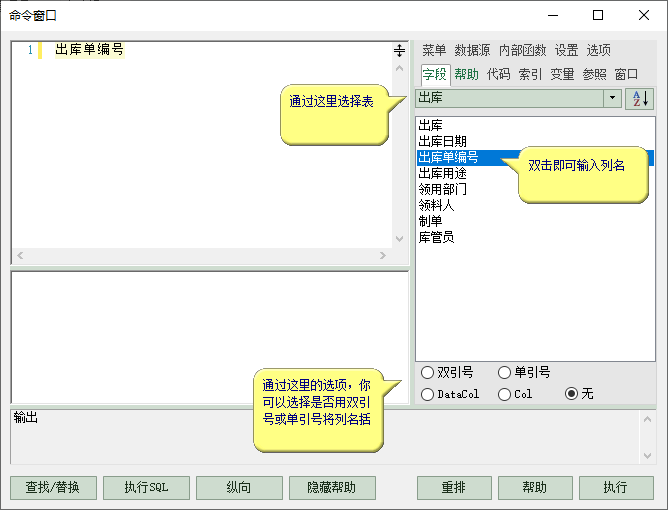Image resolution: width=668 pixels, height=510 pixels.
Task: Choose the DataCol radio button
Action: [x=428, y=394]
